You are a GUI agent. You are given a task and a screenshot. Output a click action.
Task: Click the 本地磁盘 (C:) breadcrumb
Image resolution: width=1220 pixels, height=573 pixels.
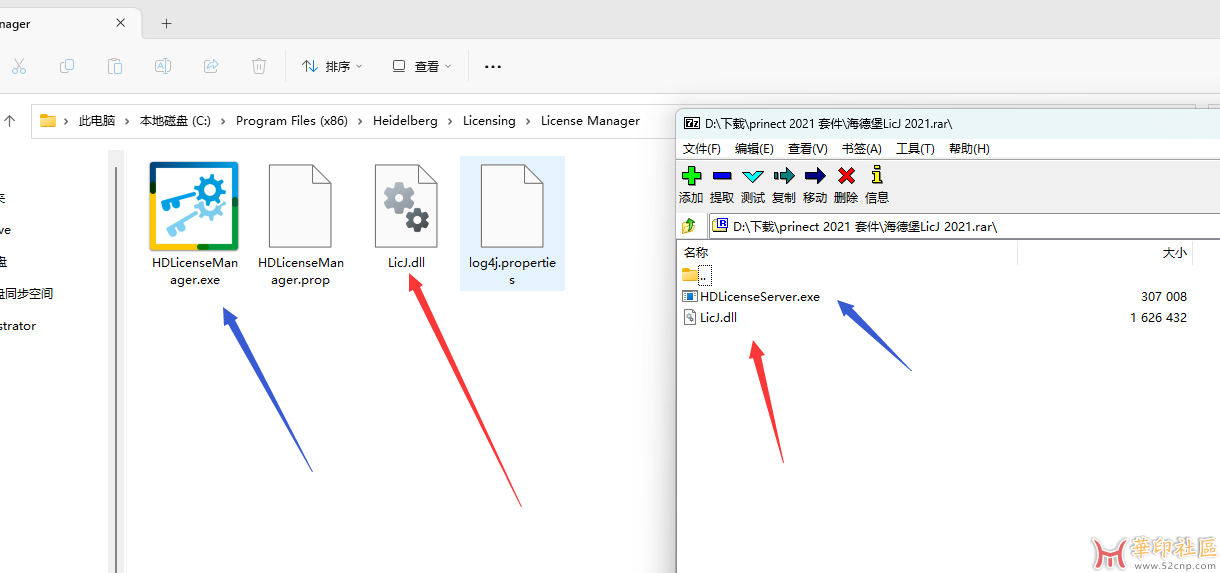tap(175, 121)
